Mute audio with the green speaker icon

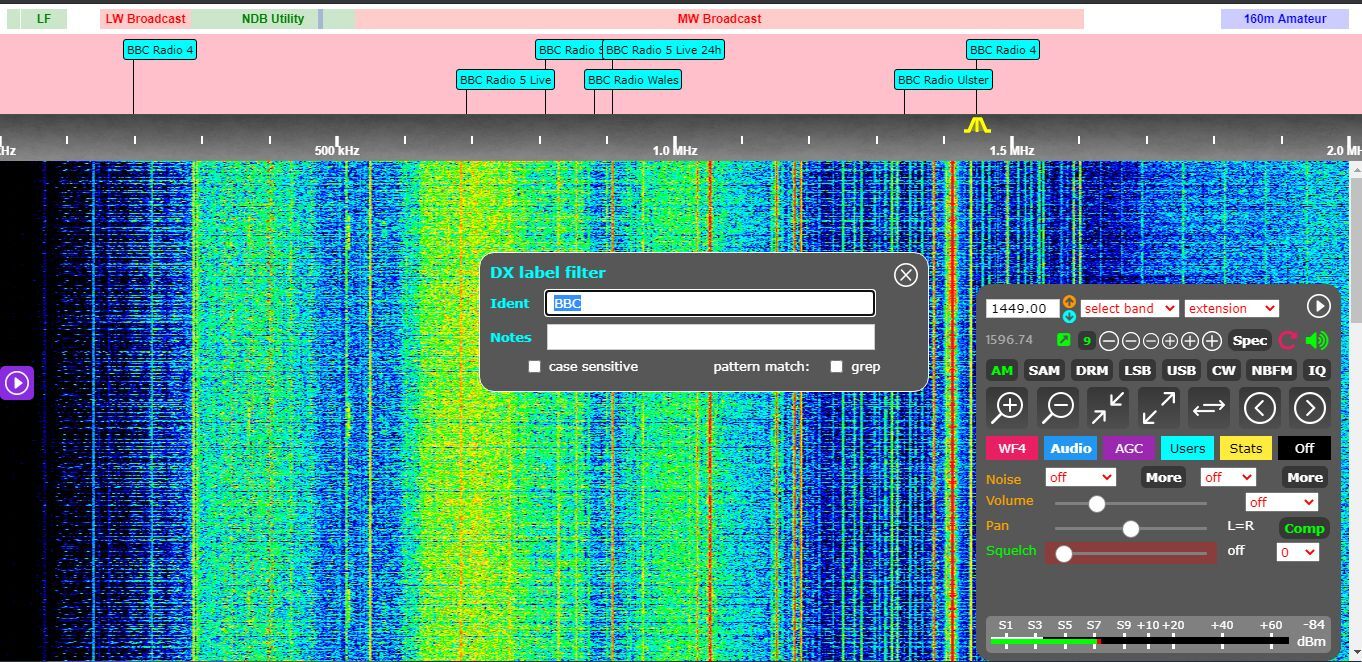coord(1317,341)
